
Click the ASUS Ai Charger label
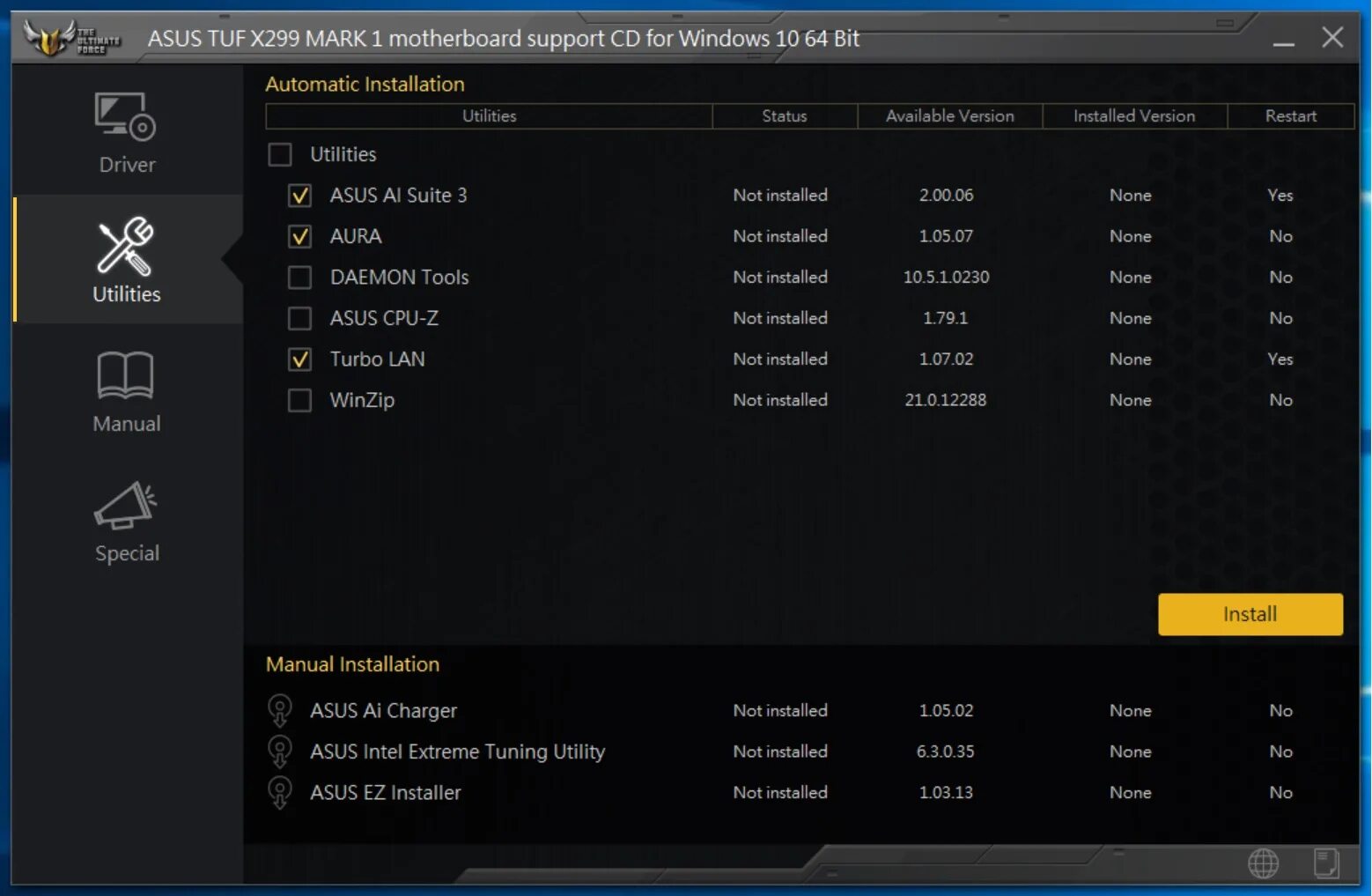click(384, 710)
